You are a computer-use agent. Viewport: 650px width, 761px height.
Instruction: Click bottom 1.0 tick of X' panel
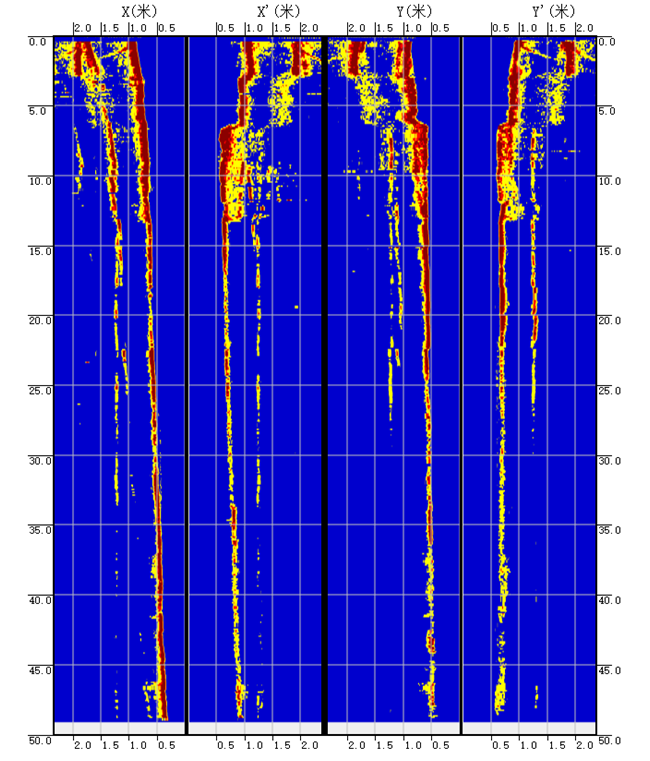pyautogui.click(x=254, y=745)
